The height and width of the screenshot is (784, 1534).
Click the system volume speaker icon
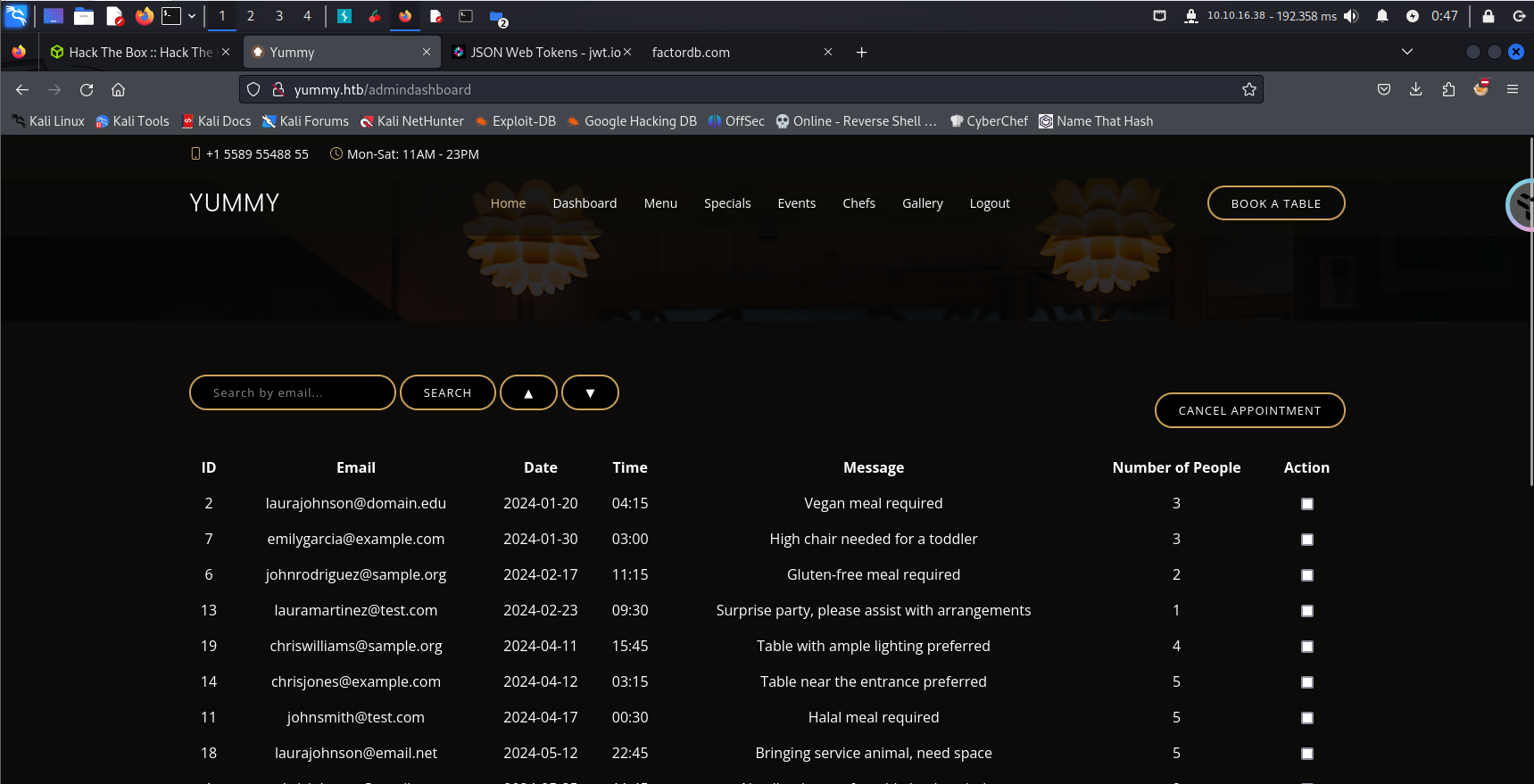(x=1351, y=16)
